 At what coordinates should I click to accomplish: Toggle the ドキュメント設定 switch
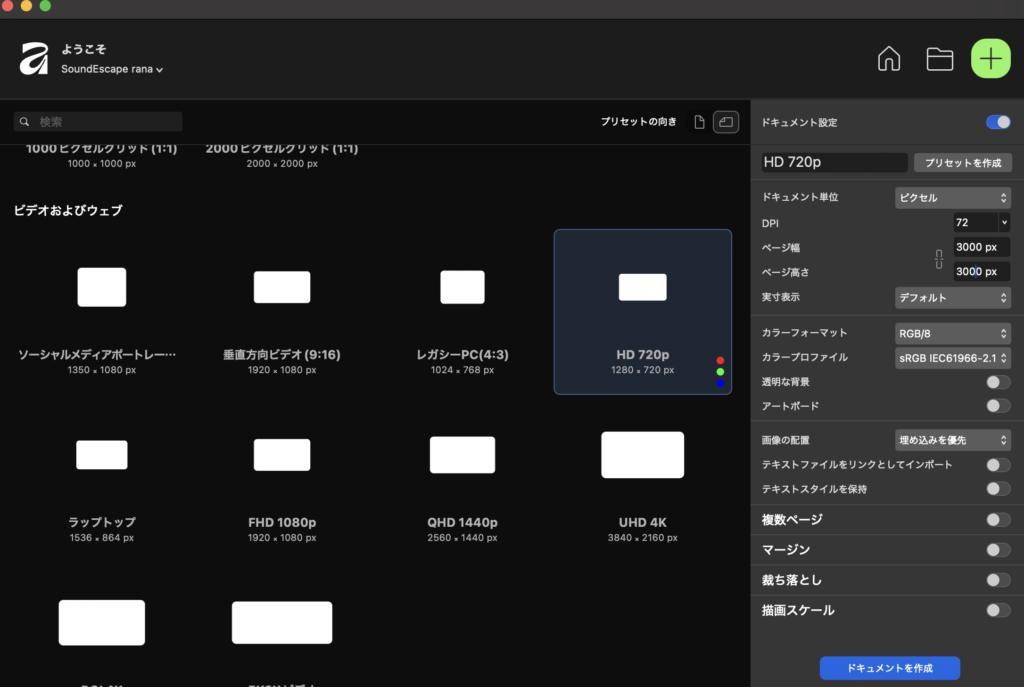997,122
